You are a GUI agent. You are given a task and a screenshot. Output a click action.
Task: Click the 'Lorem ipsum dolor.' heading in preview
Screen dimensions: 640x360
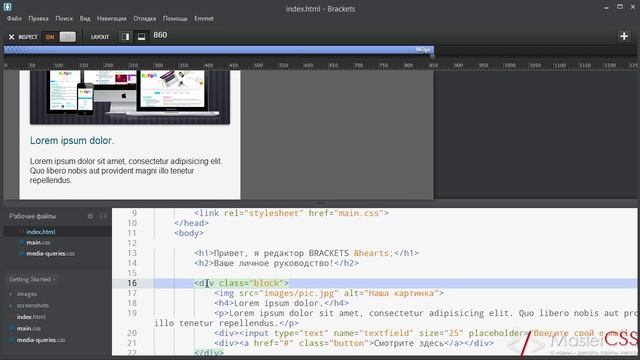pos(72,140)
